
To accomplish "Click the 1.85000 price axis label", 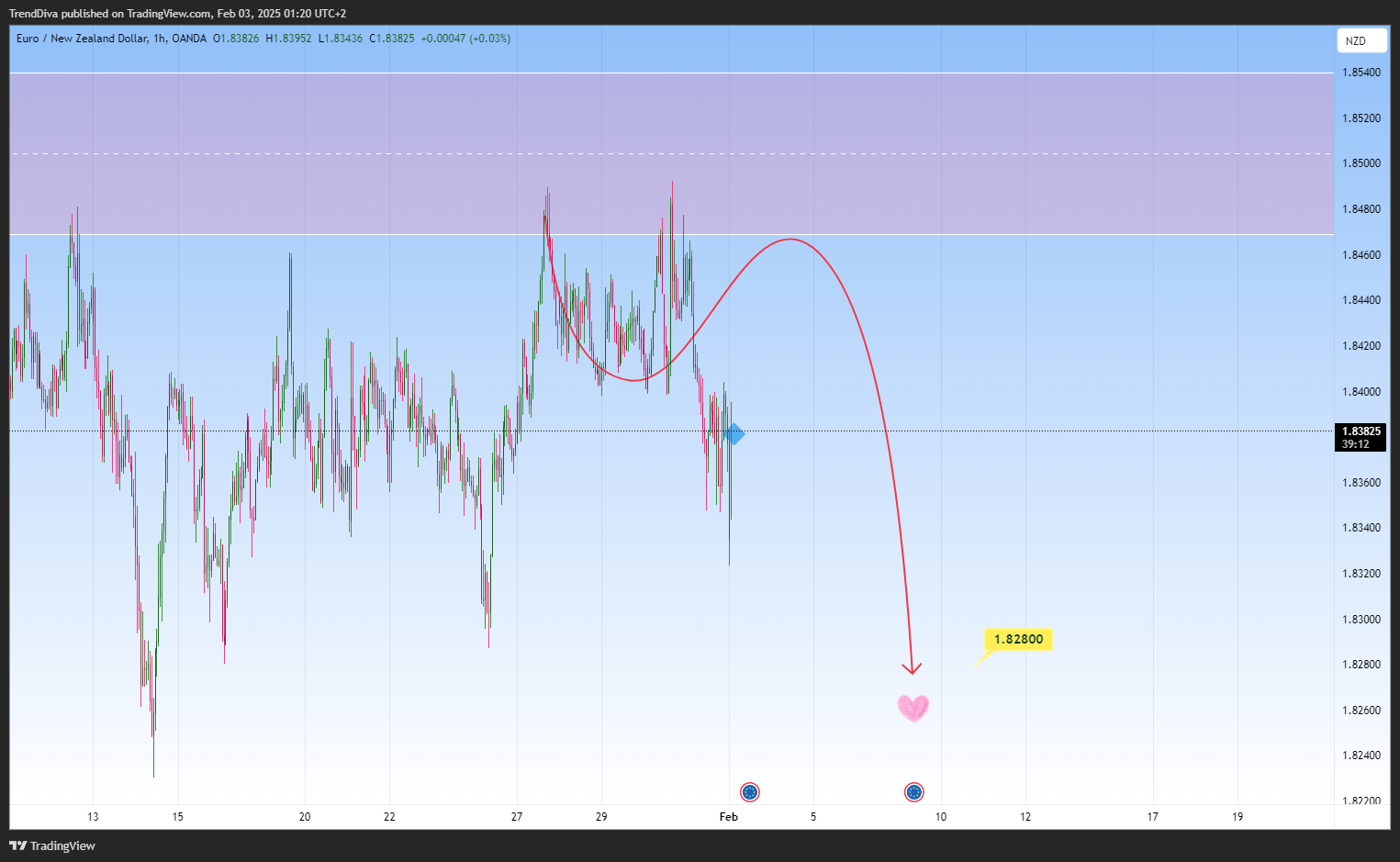I will tap(1361, 163).
